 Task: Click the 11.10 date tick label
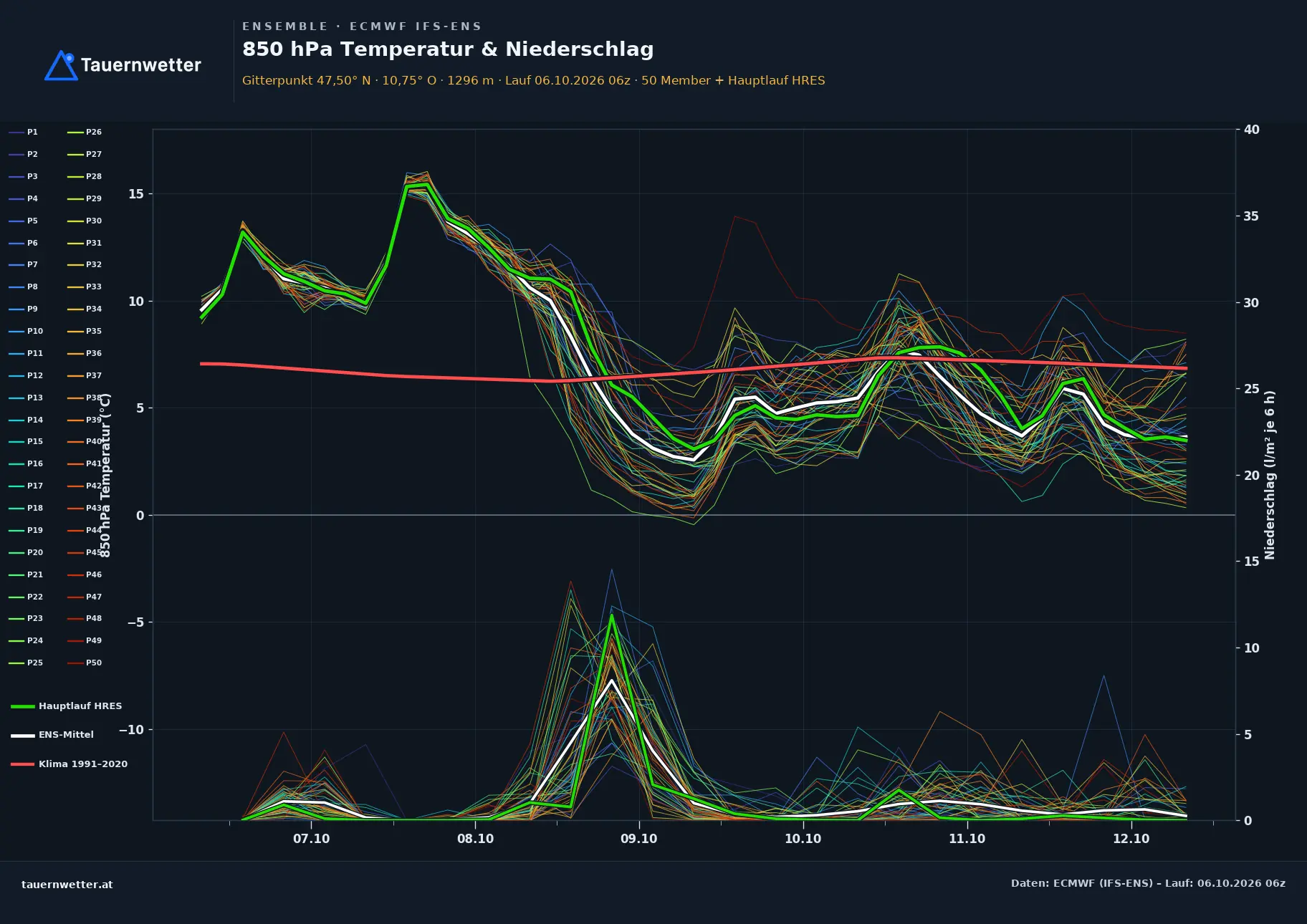point(967,839)
